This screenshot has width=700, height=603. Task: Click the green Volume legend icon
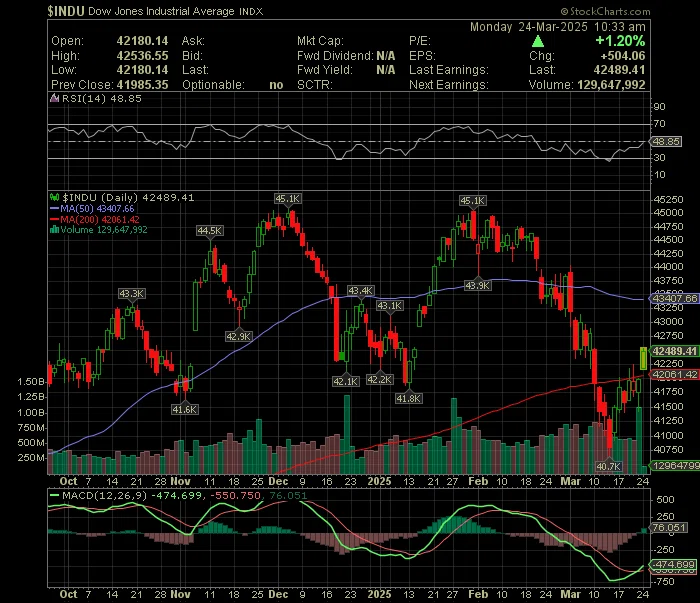(x=54, y=230)
